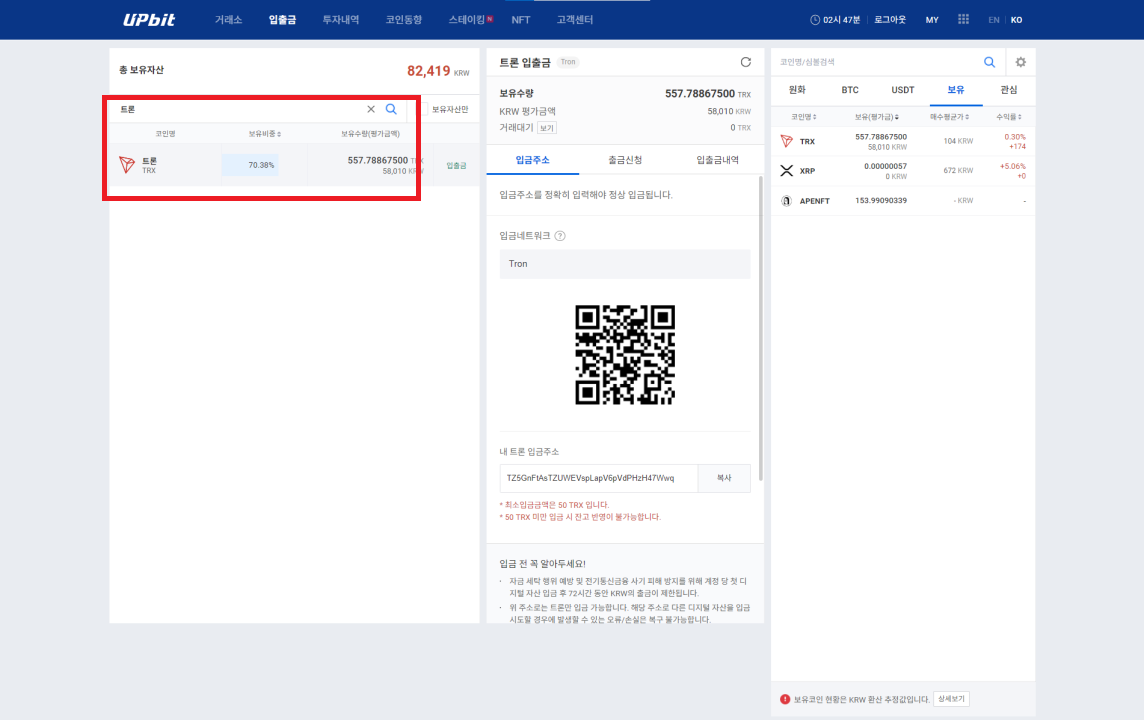Click the red warning icon at bottom

pyautogui.click(x=785, y=699)
